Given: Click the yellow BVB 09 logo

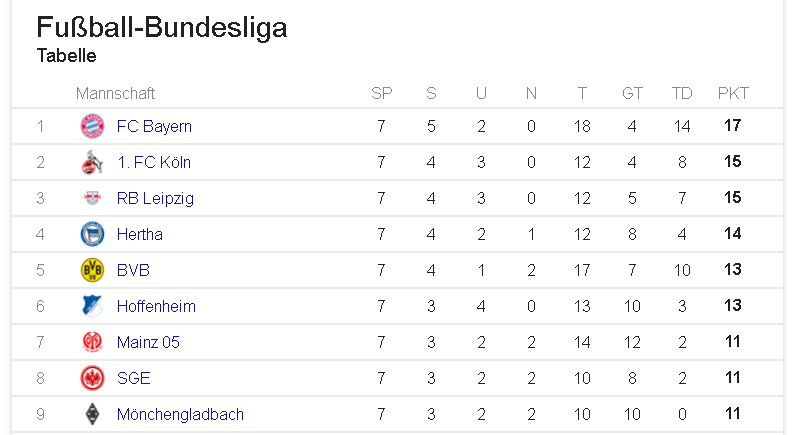Looking at the screenshot, I should [x=92, y=270].
